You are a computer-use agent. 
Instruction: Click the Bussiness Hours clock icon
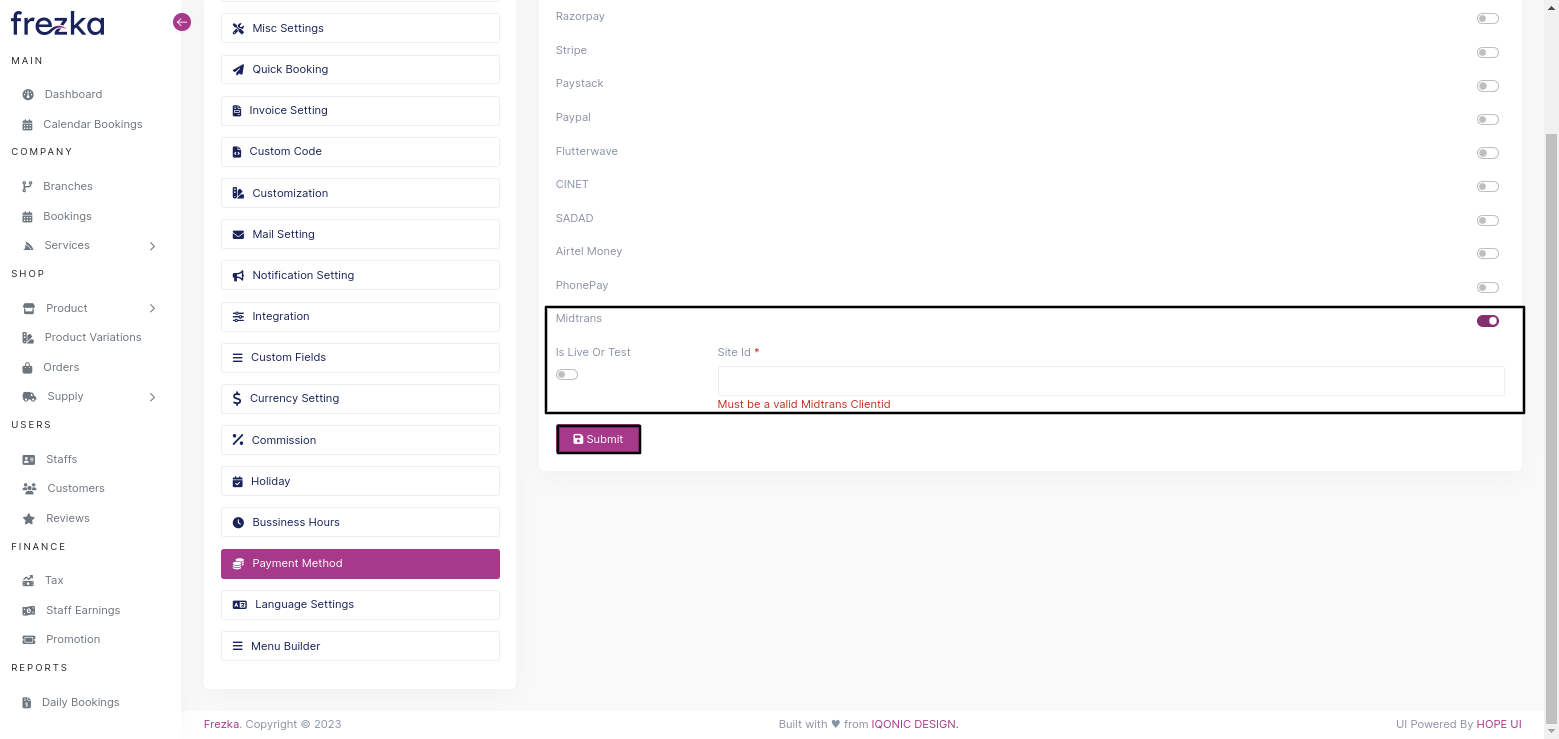pyautogui.click(x=238, y=523)
